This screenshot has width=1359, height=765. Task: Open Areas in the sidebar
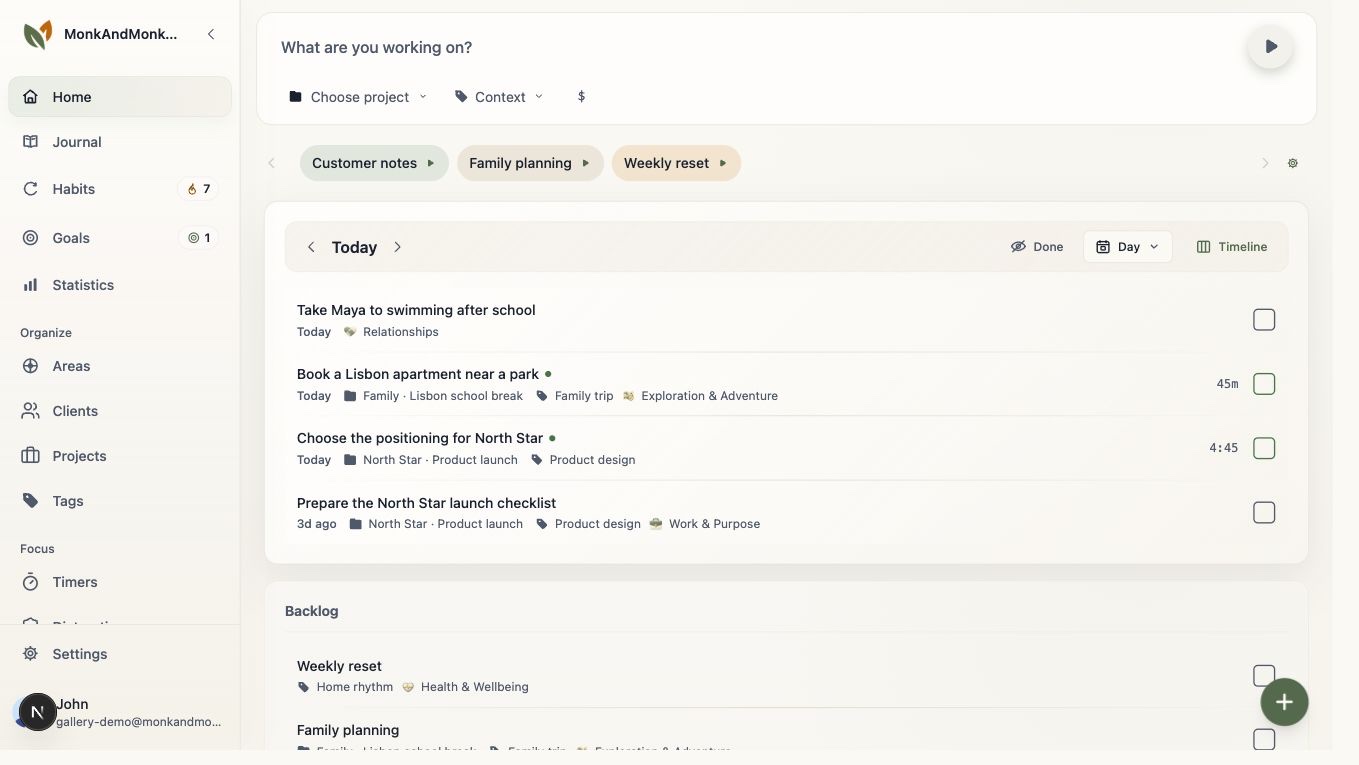[120, 366]
